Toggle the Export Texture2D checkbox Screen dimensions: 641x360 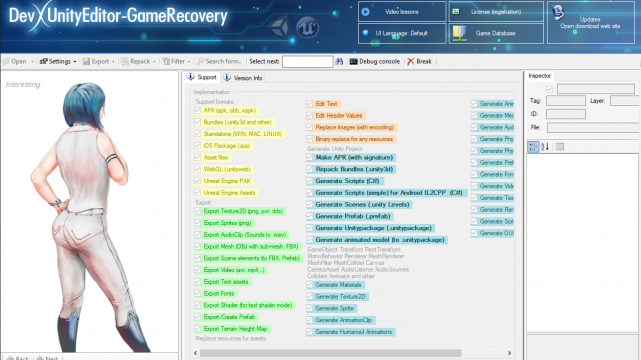click(198, 211)
